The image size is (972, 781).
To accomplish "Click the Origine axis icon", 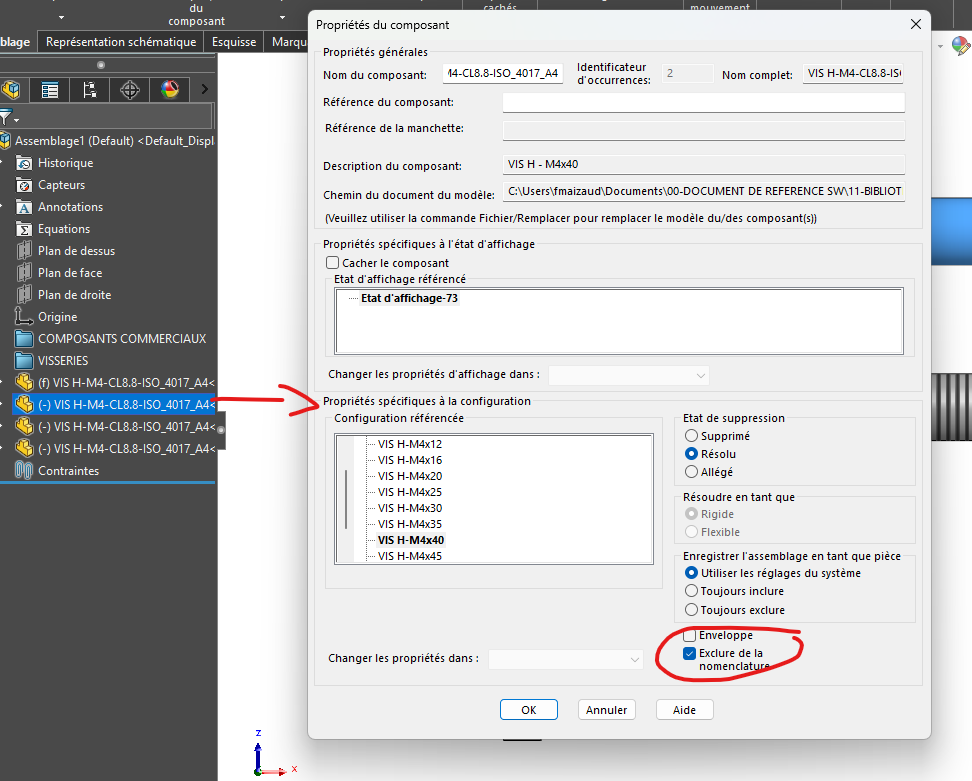I will [25, 317].
